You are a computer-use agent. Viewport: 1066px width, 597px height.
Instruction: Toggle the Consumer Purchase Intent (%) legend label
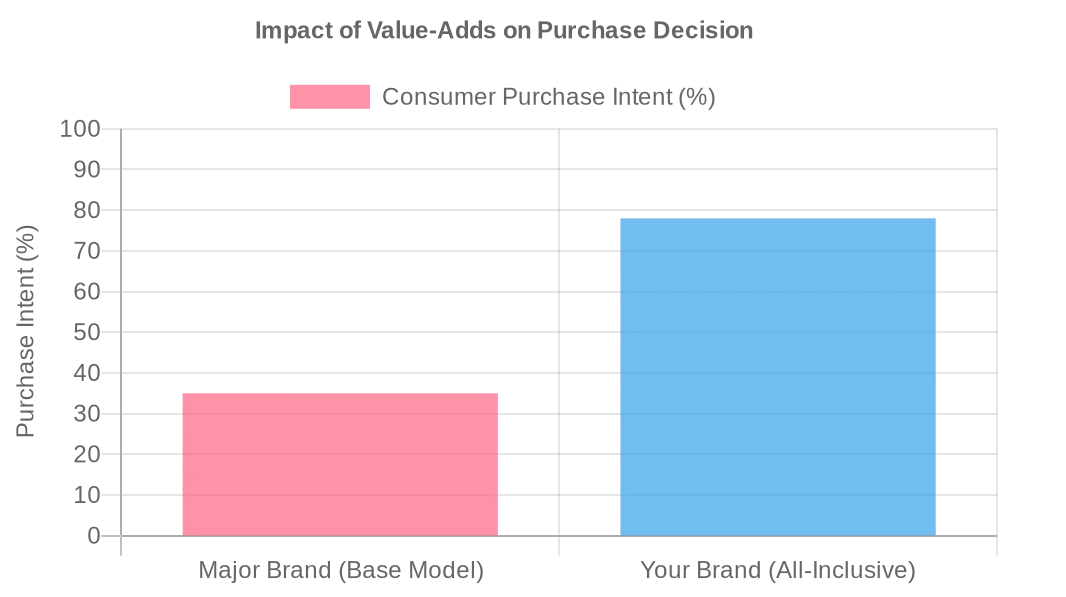pyautogui.click(x=548, y=97)
